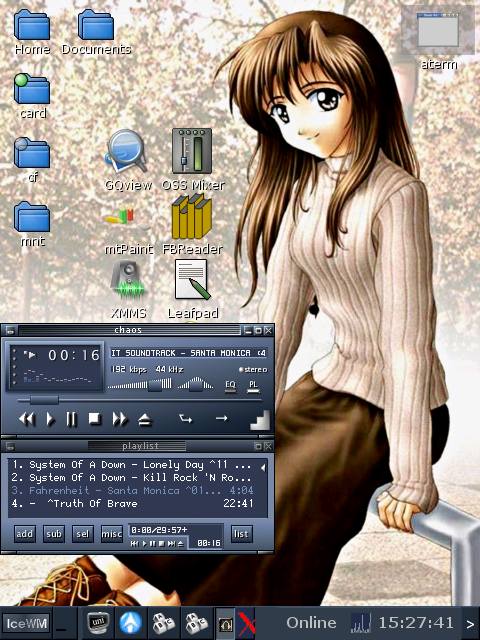The height and width of the screenshot is (640, 480).
Task: Select the aterm window thumbnail icon
Action: pyautogui.click(x=438, y=30)
